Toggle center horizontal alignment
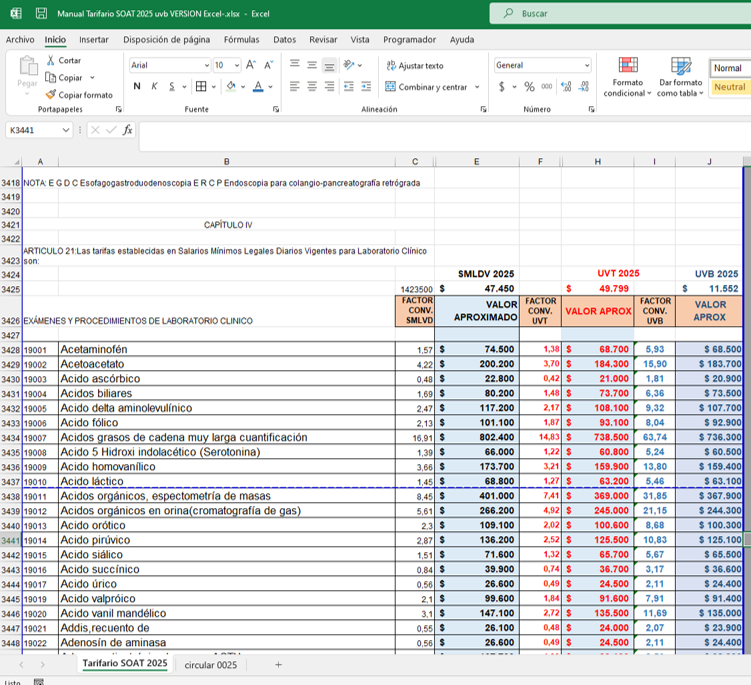Viewport: 751px width, 685px height. pyautogui.click(x=314, y=87)
